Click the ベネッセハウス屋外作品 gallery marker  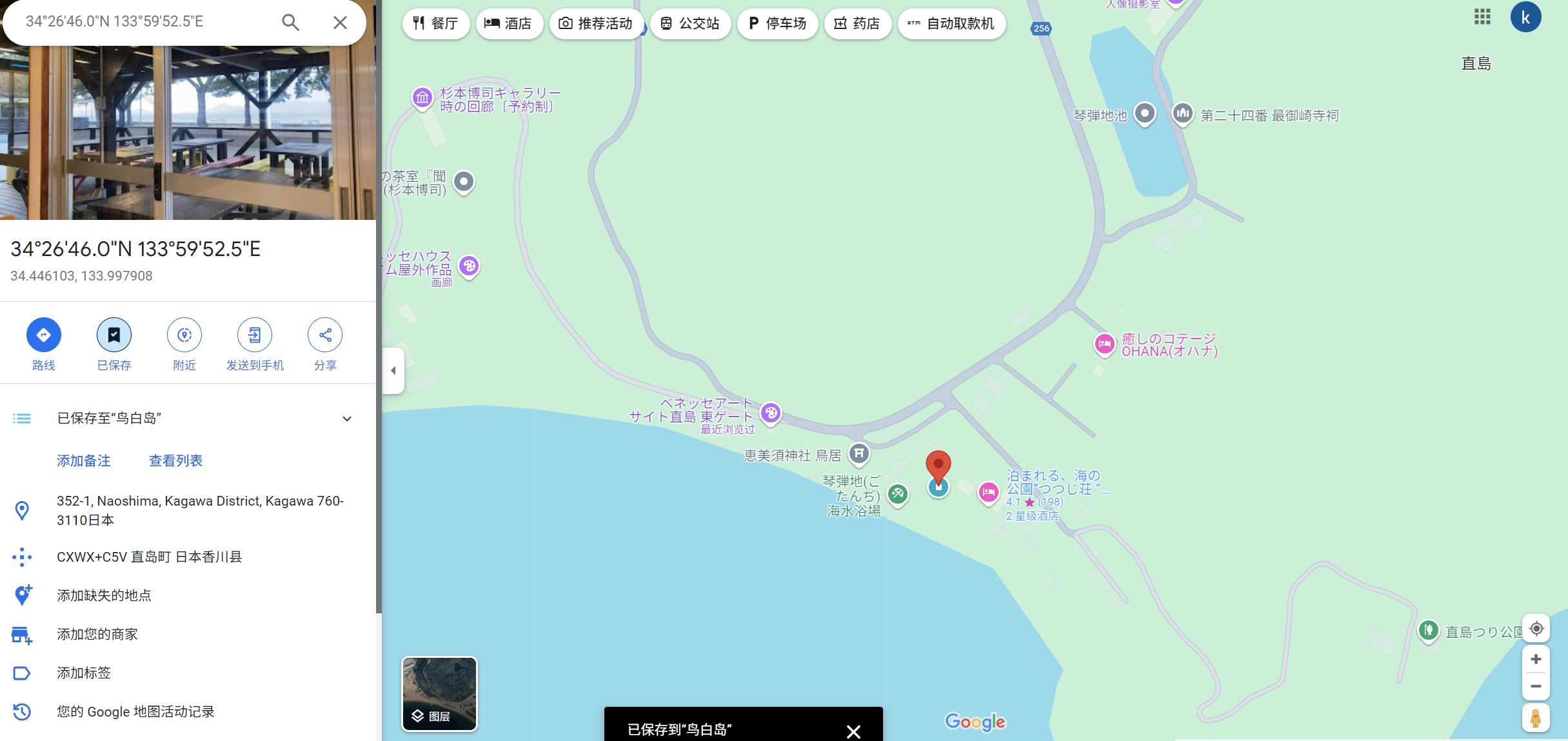click(470, 266)
